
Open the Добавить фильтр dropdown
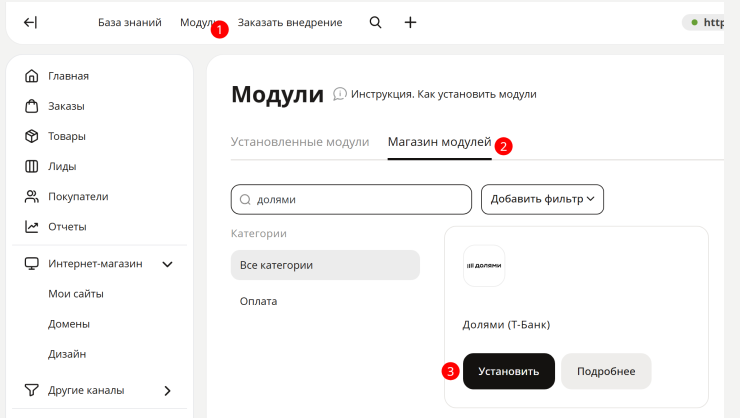[x=542, y=199]
